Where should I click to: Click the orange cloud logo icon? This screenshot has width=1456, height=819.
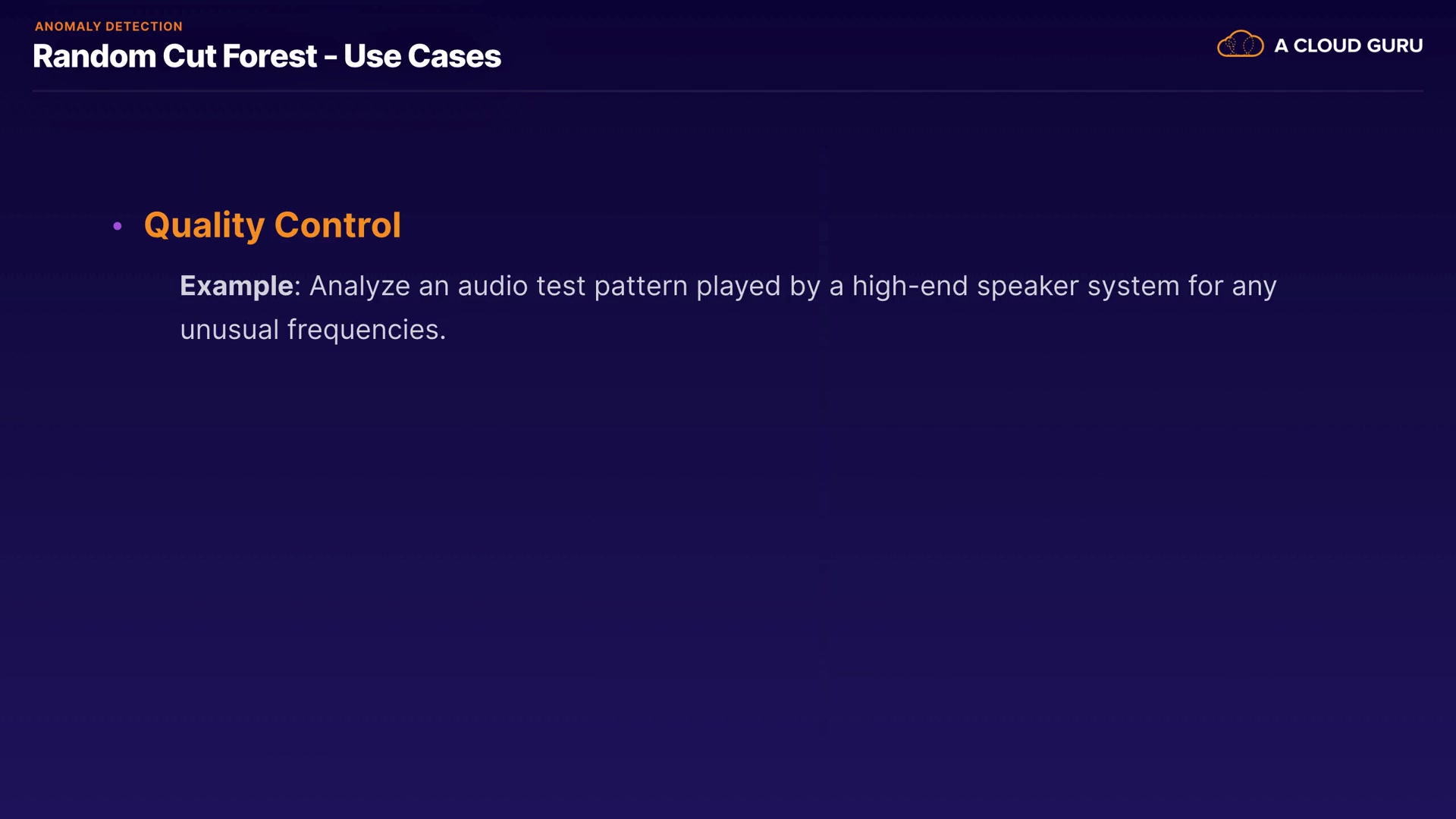[x=1240, y=45]
